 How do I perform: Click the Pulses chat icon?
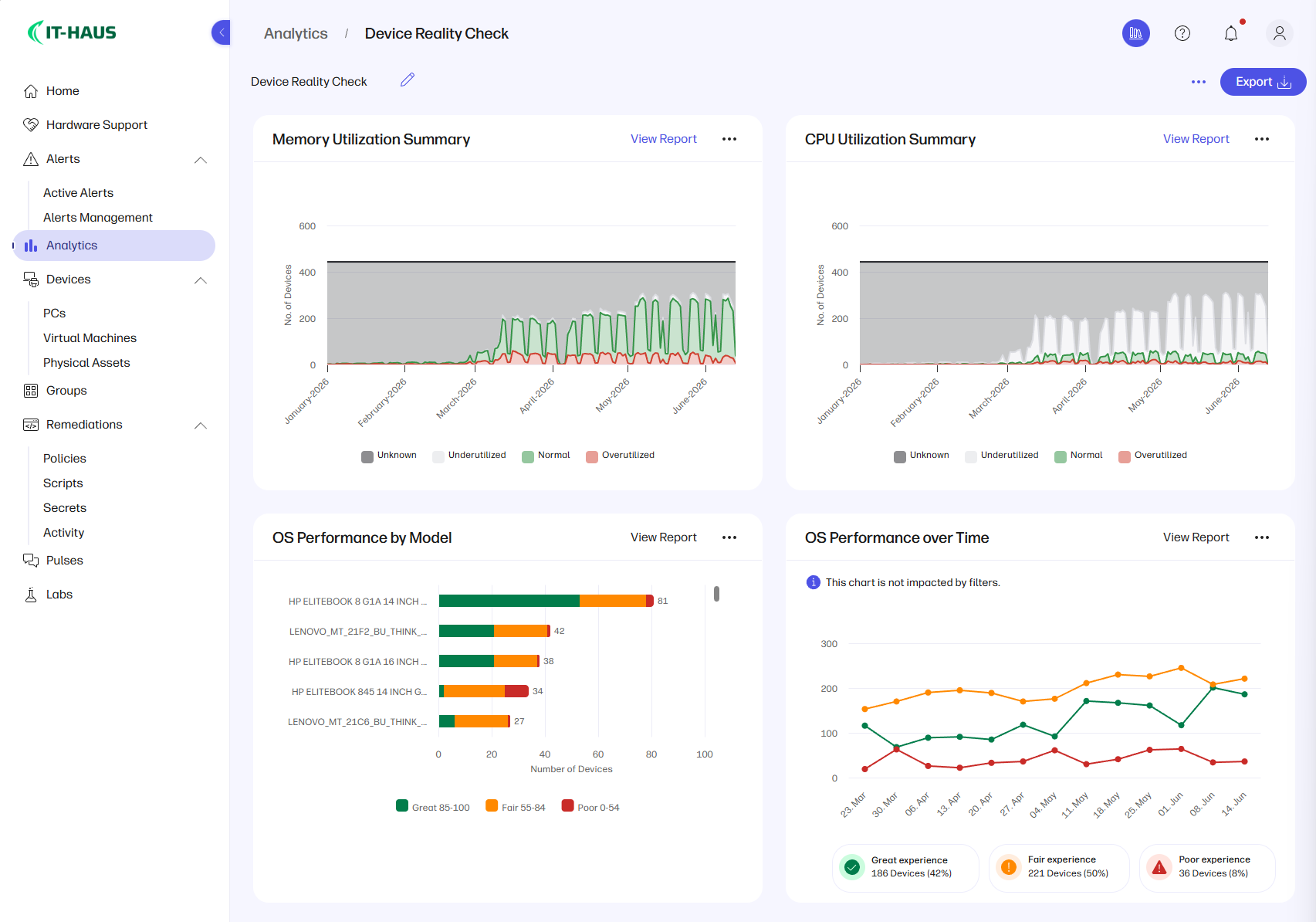[31, 561]
